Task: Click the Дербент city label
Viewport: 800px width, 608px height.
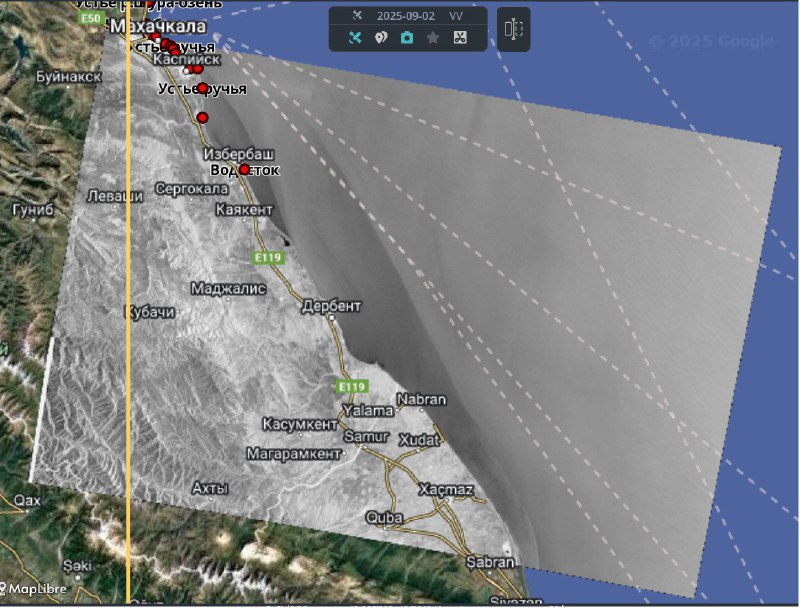Action: click(331, 305)
